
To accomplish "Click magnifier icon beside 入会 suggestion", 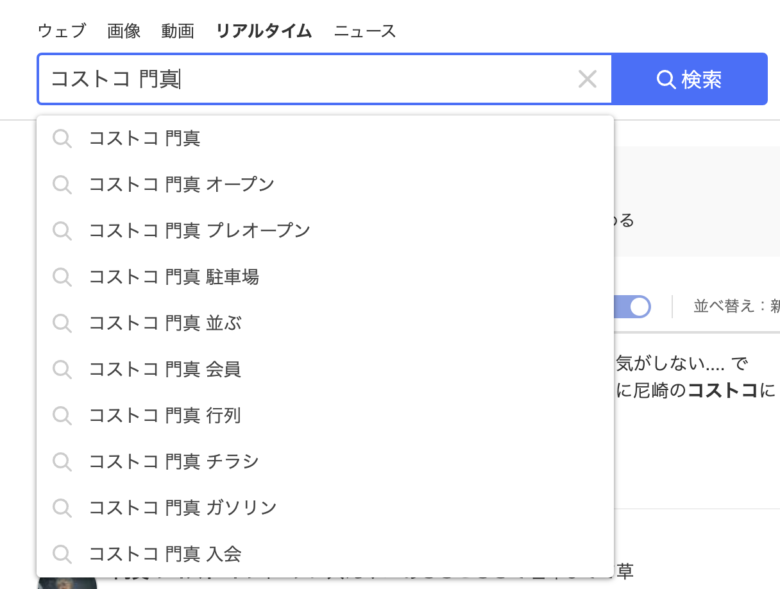I will 62,554.
